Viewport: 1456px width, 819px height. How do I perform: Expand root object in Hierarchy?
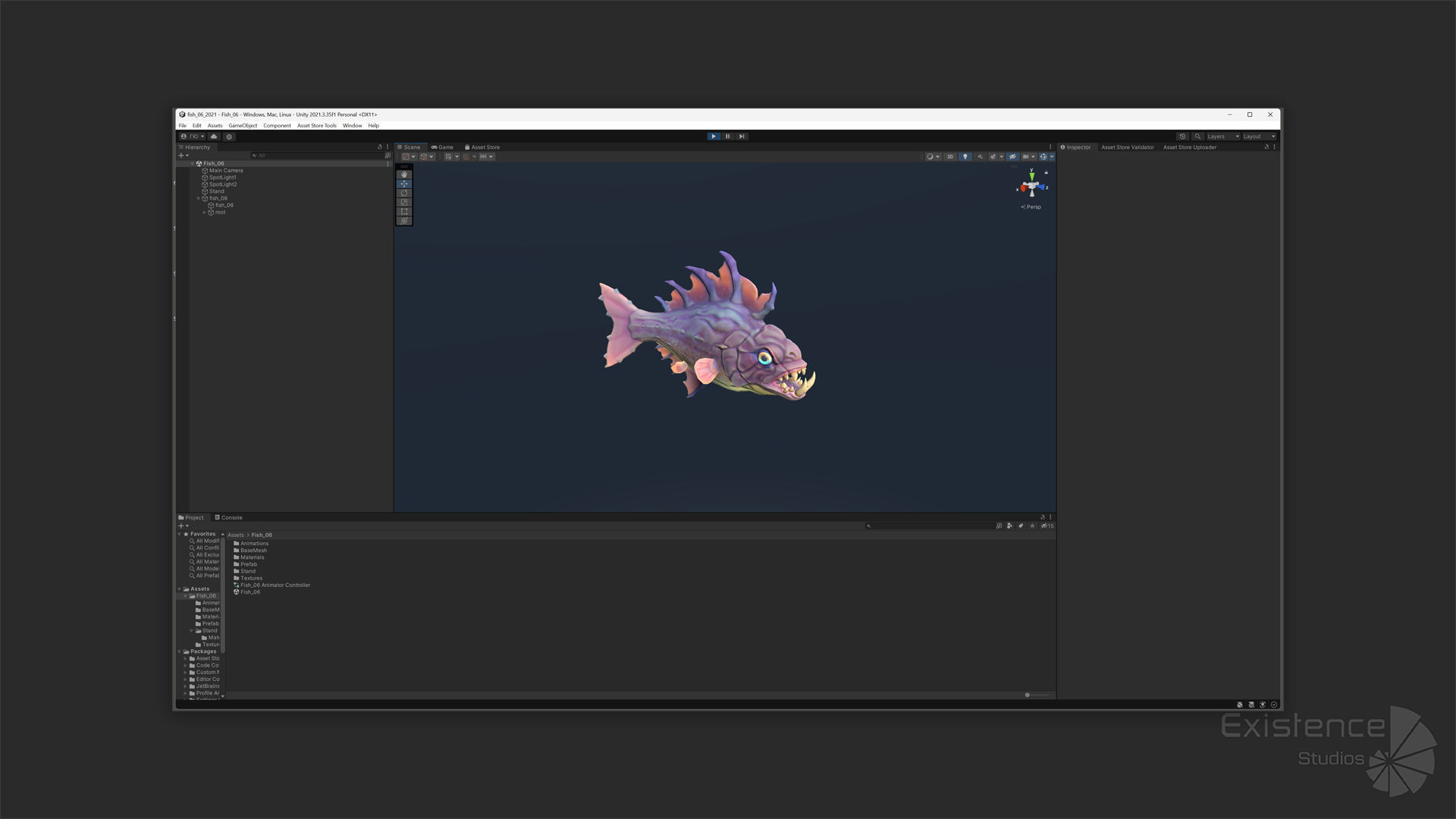tap(204, 212)
